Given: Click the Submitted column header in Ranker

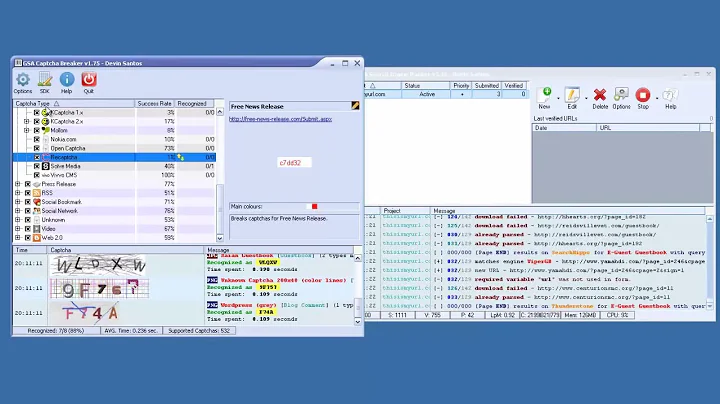Looking at the screenshot, I should 486,86.
